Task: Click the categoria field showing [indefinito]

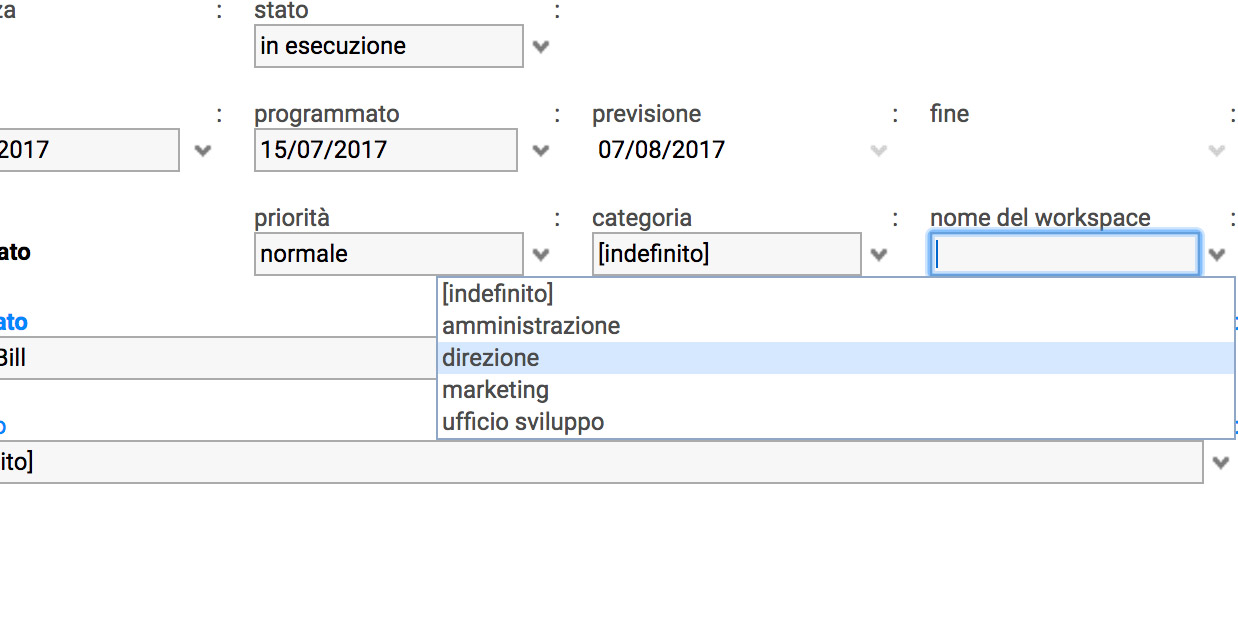Action: pos(727,254)
